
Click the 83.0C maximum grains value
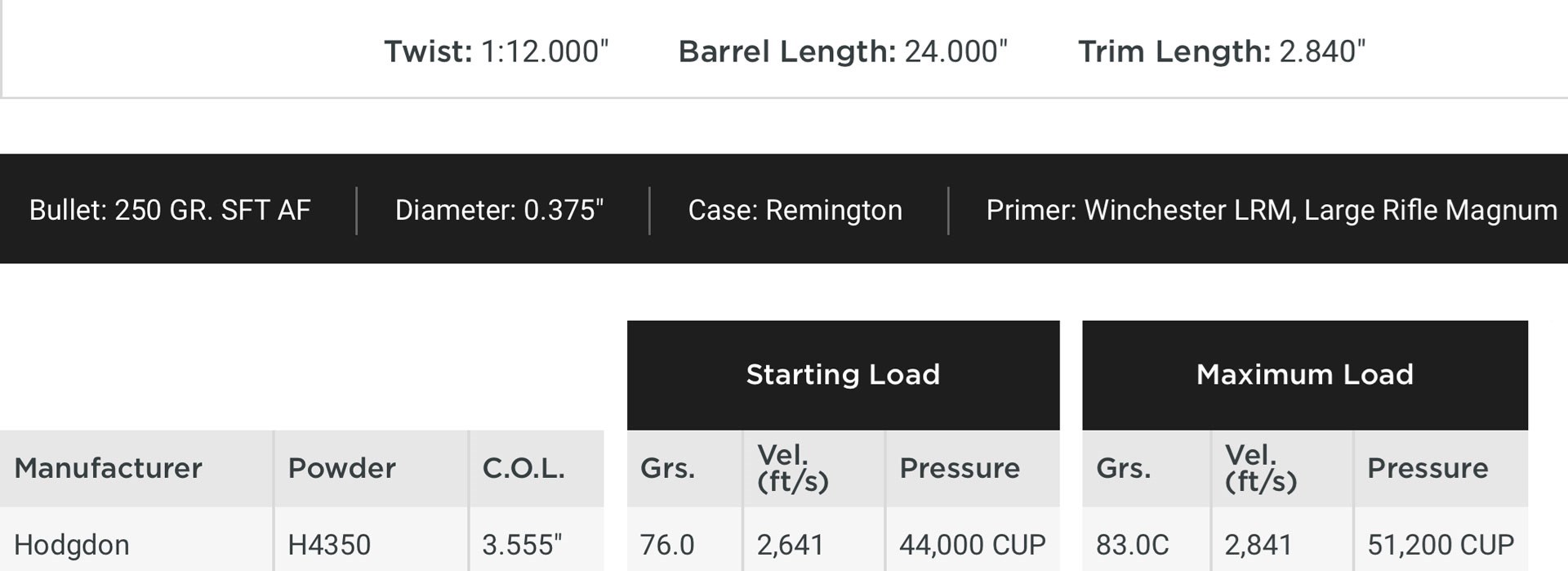click(1132, 545)
